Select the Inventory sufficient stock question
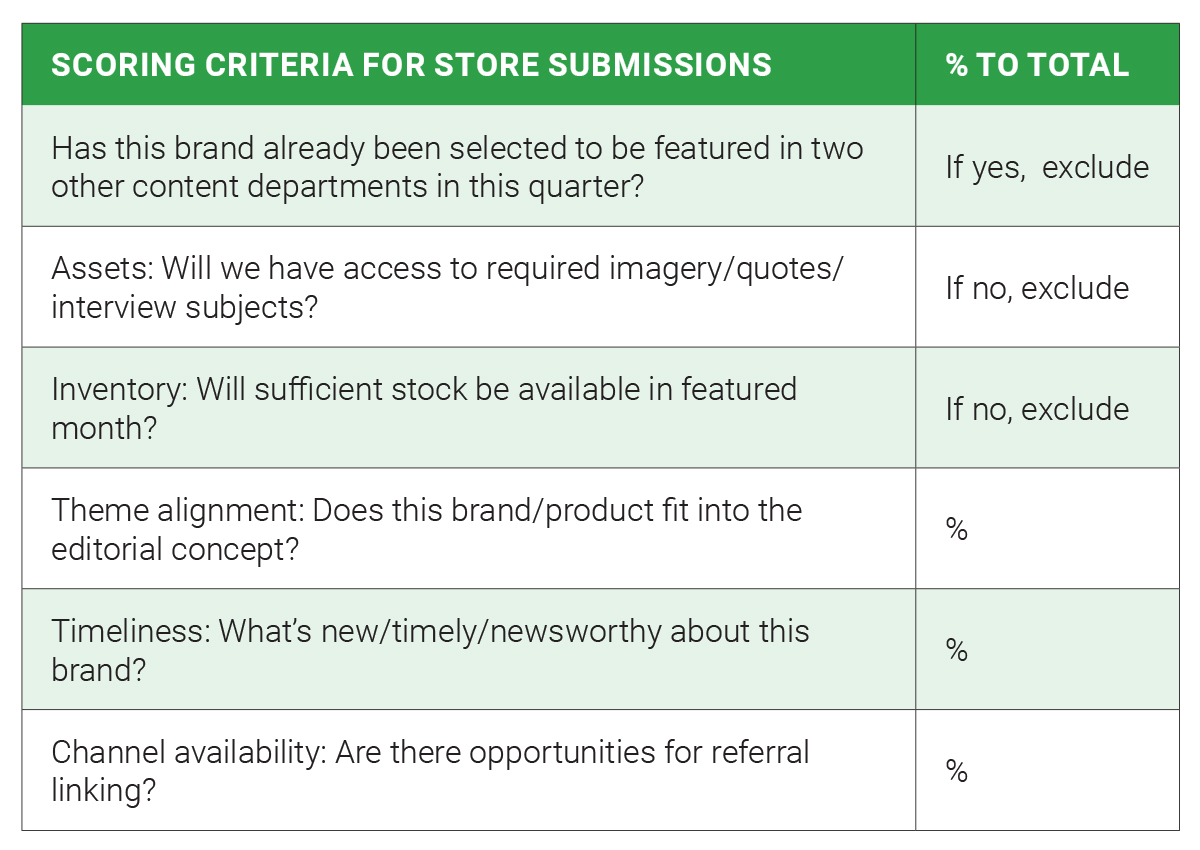 [x=468, y=408]
